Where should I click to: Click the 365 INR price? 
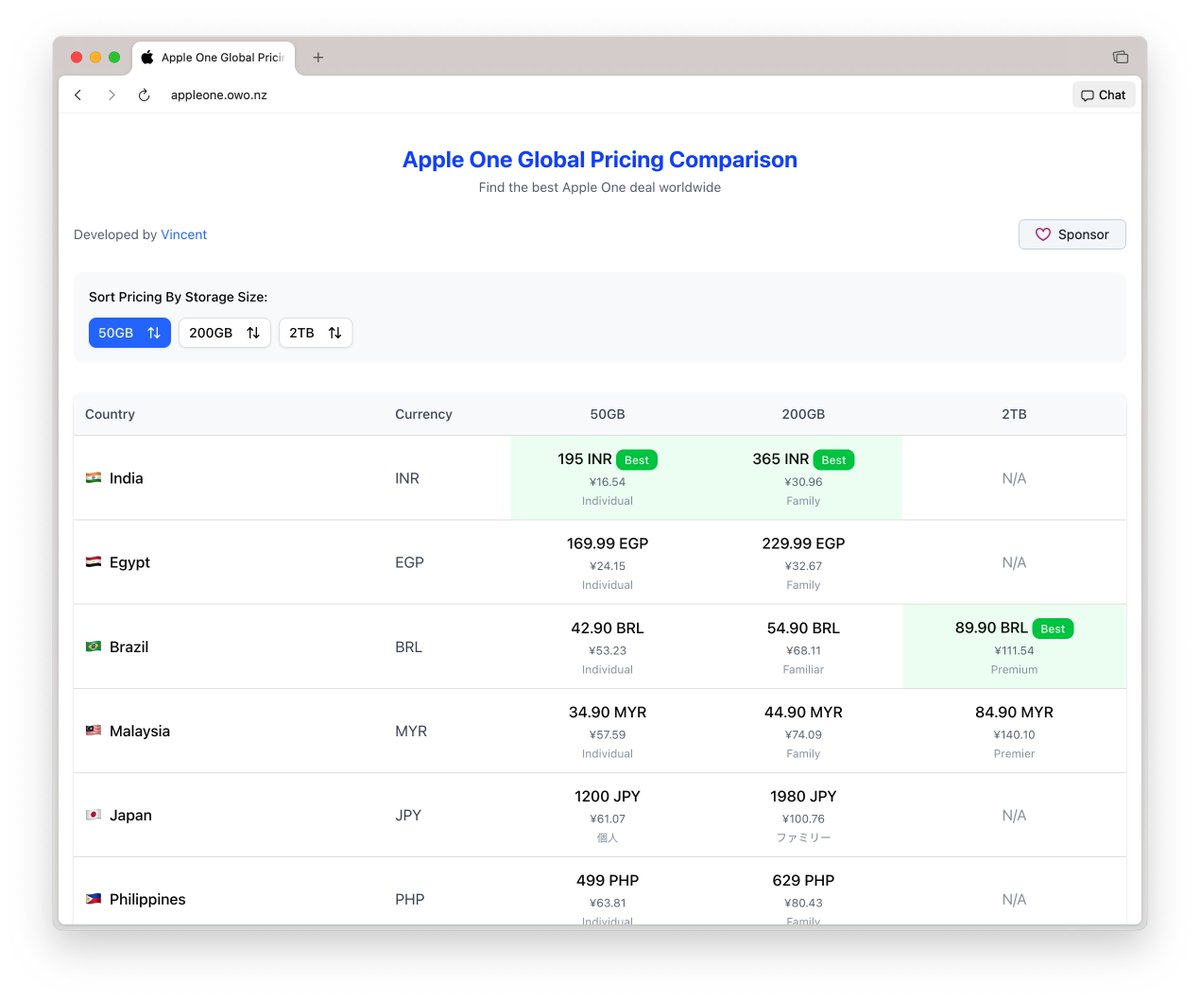781,459
